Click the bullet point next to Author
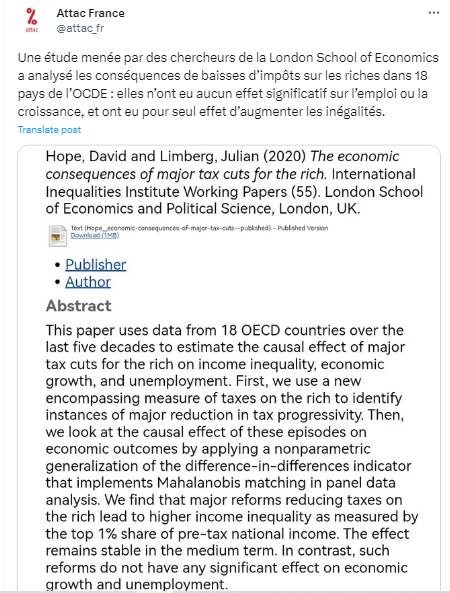Image resolution: width=450 pixels, height=593 pixels. 57,282
